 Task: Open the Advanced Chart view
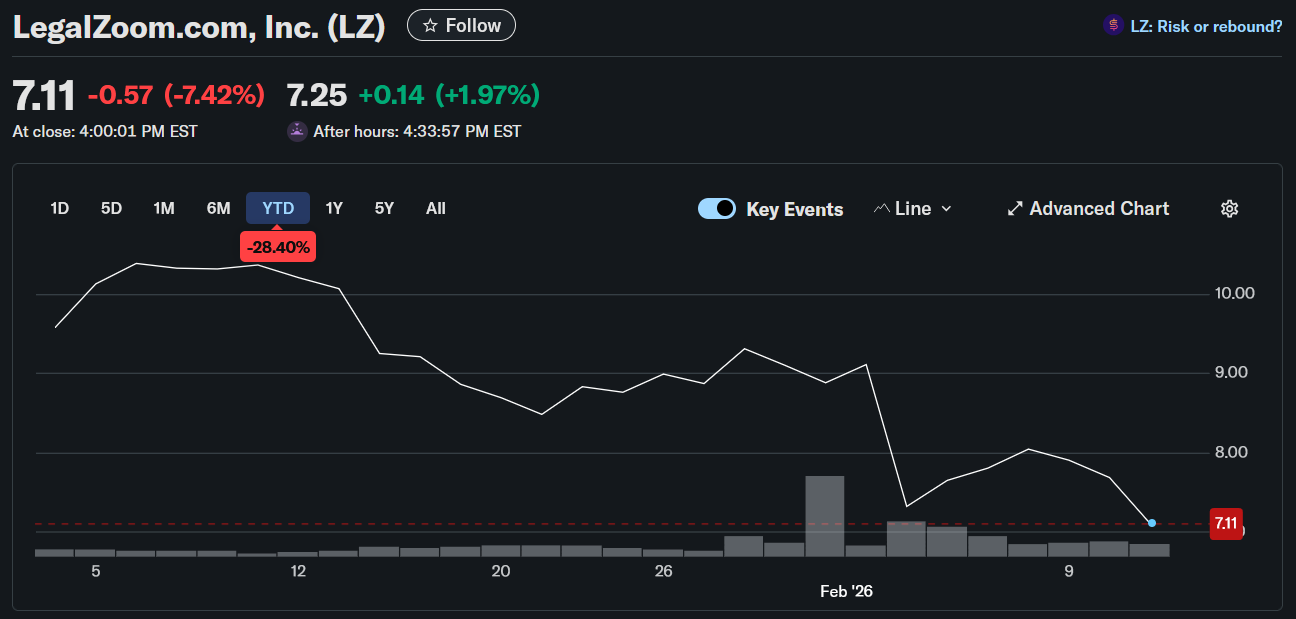(1088, 208)
